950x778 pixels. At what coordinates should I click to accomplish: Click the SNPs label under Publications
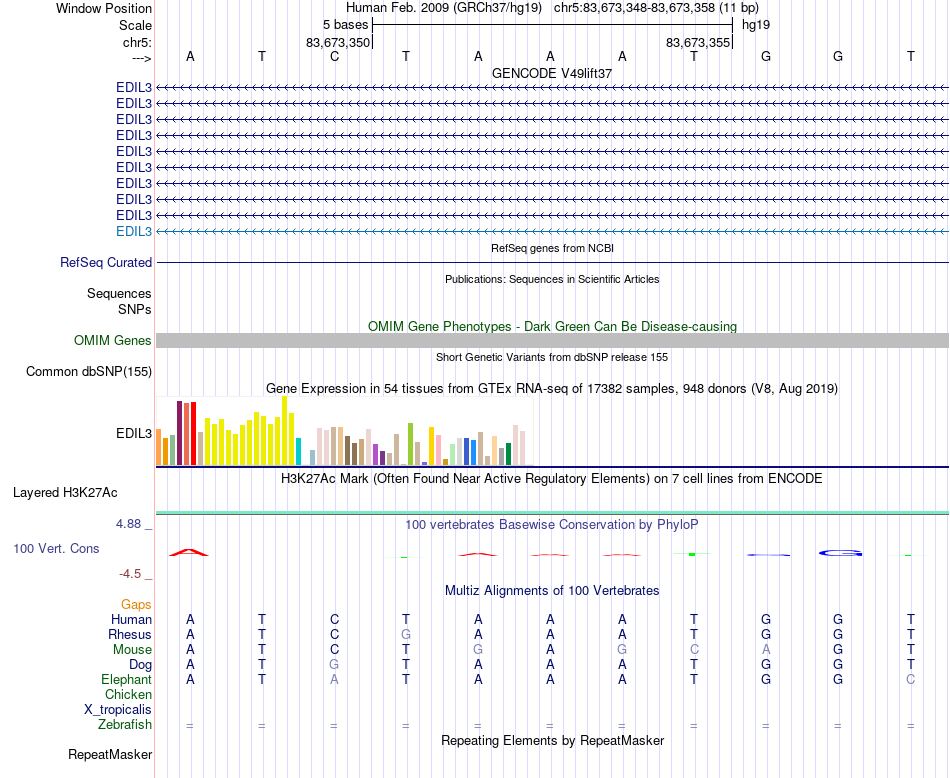click(135, 310)
